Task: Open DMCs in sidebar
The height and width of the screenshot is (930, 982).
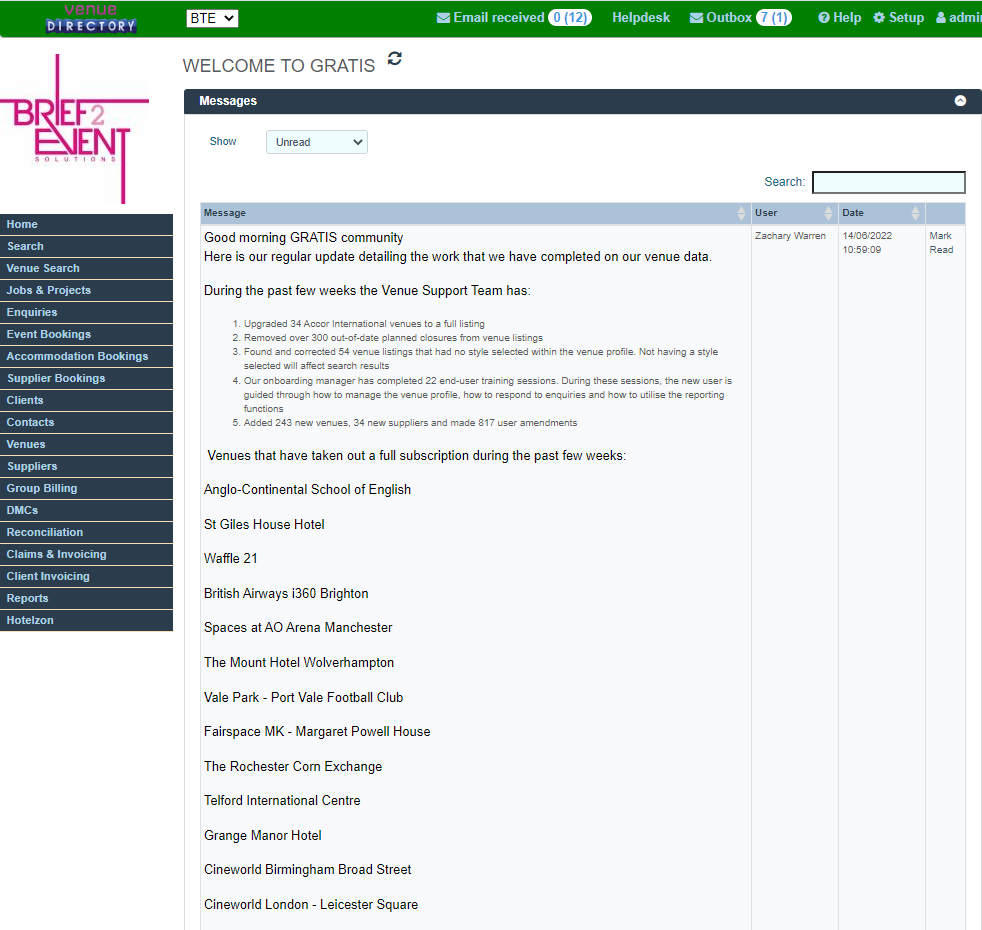Action: (86, 510)
